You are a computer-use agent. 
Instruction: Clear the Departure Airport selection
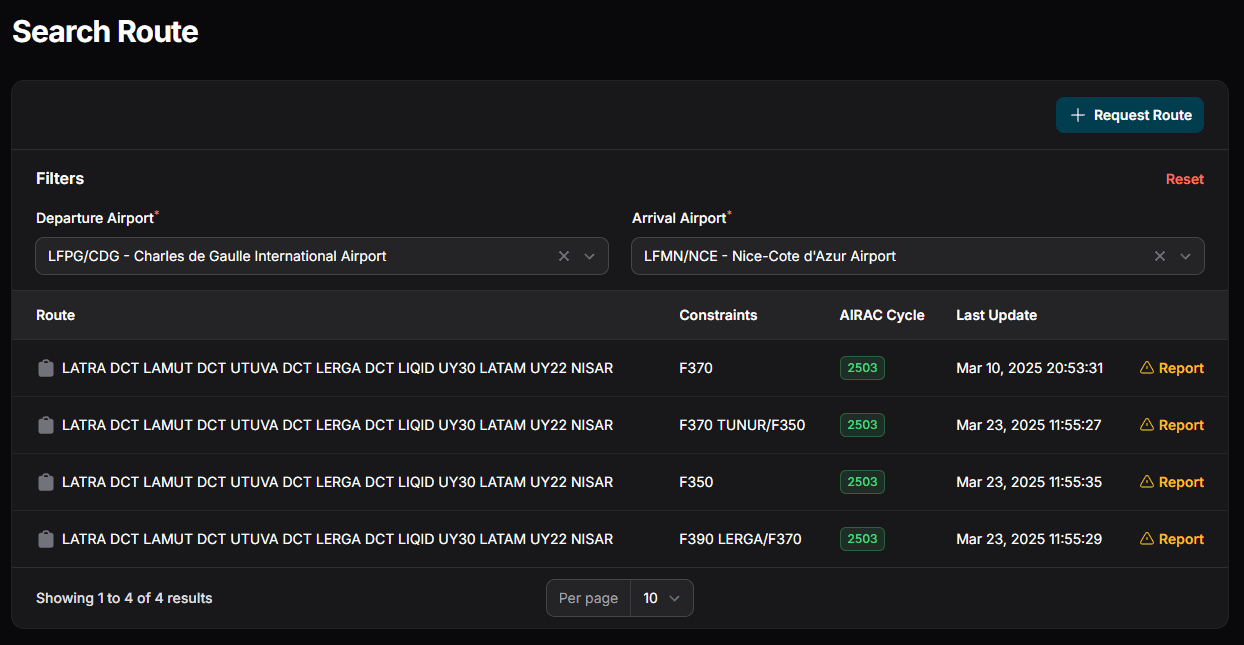pos(564,256)
